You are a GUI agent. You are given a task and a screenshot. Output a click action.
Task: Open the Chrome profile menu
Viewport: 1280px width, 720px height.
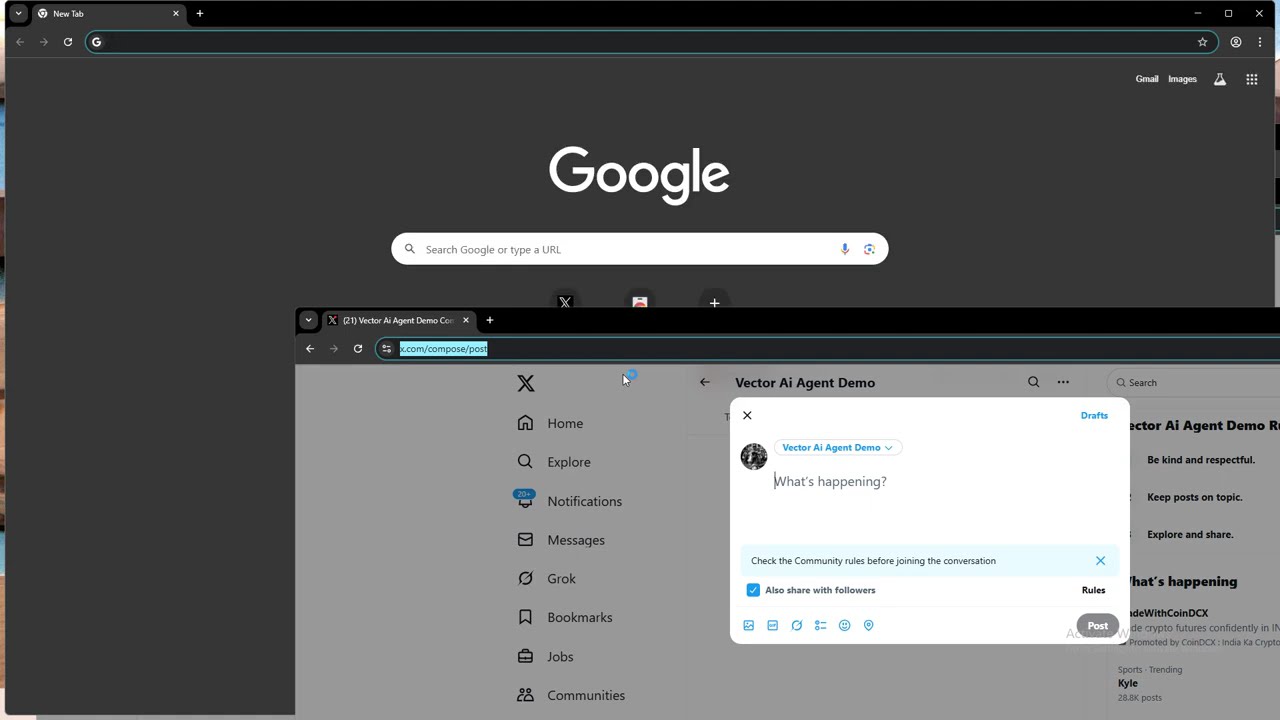pos(1236,42)
